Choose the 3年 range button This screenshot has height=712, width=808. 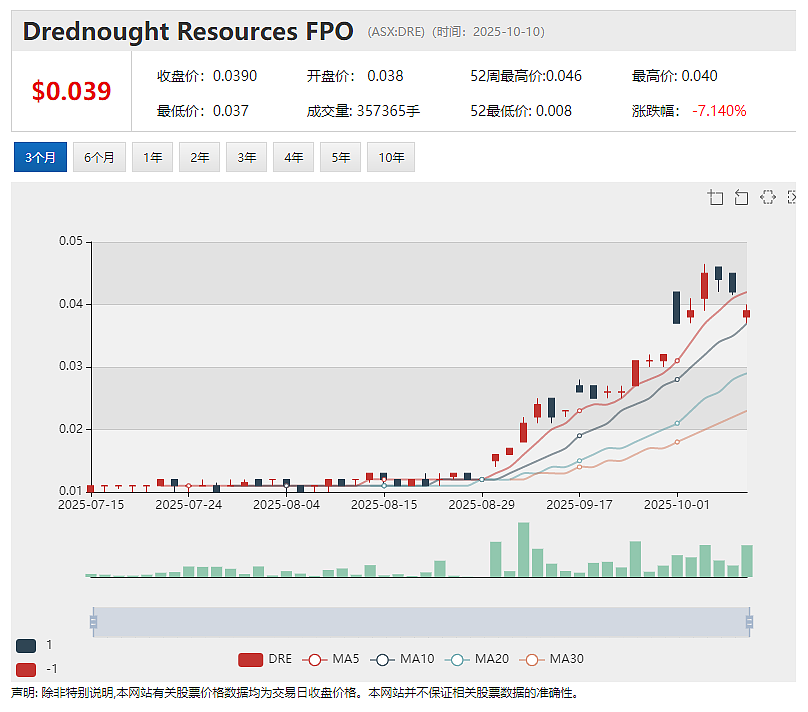246,157
